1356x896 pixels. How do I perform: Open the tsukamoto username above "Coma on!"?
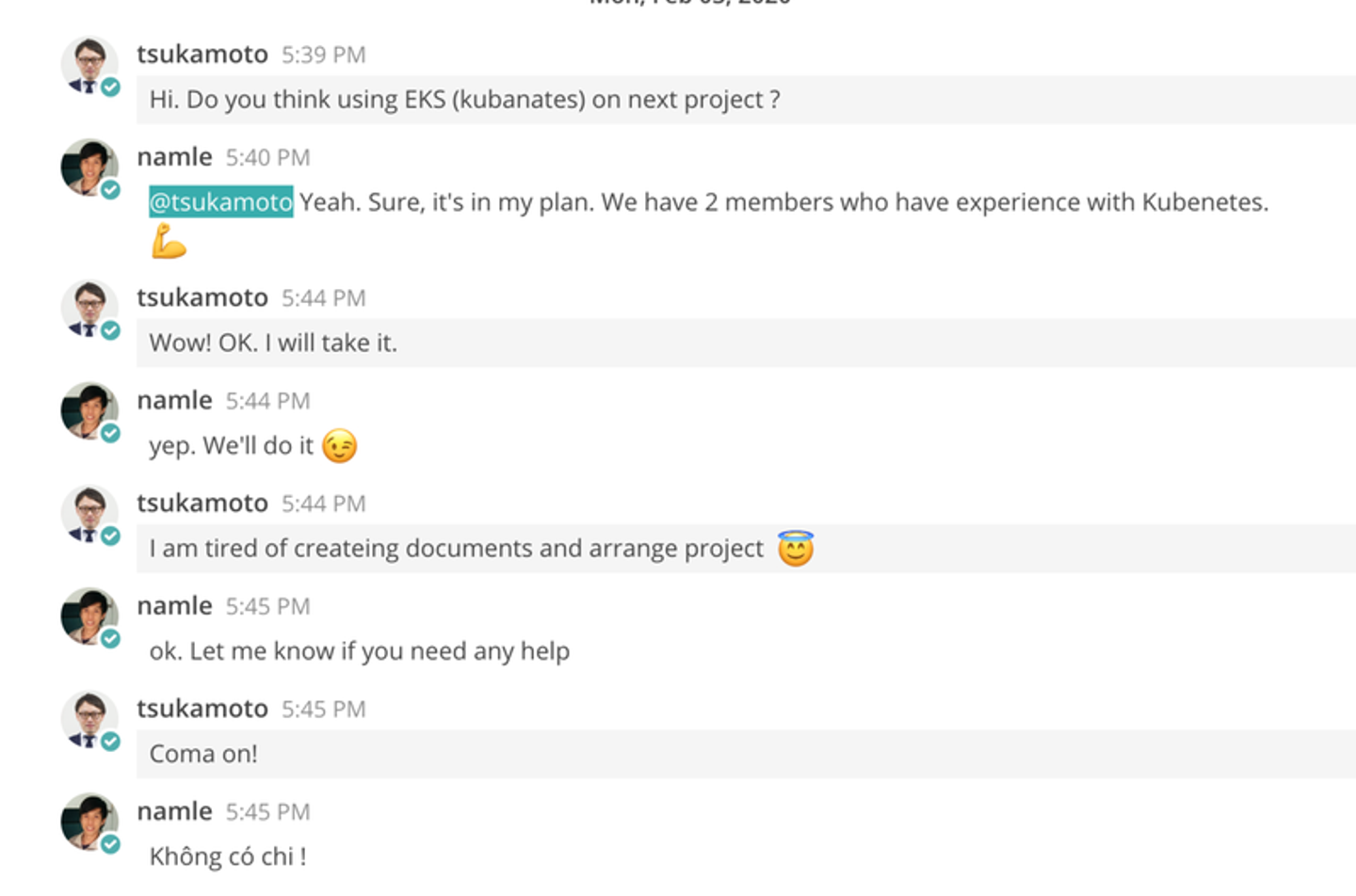click(x=202, y=709)
